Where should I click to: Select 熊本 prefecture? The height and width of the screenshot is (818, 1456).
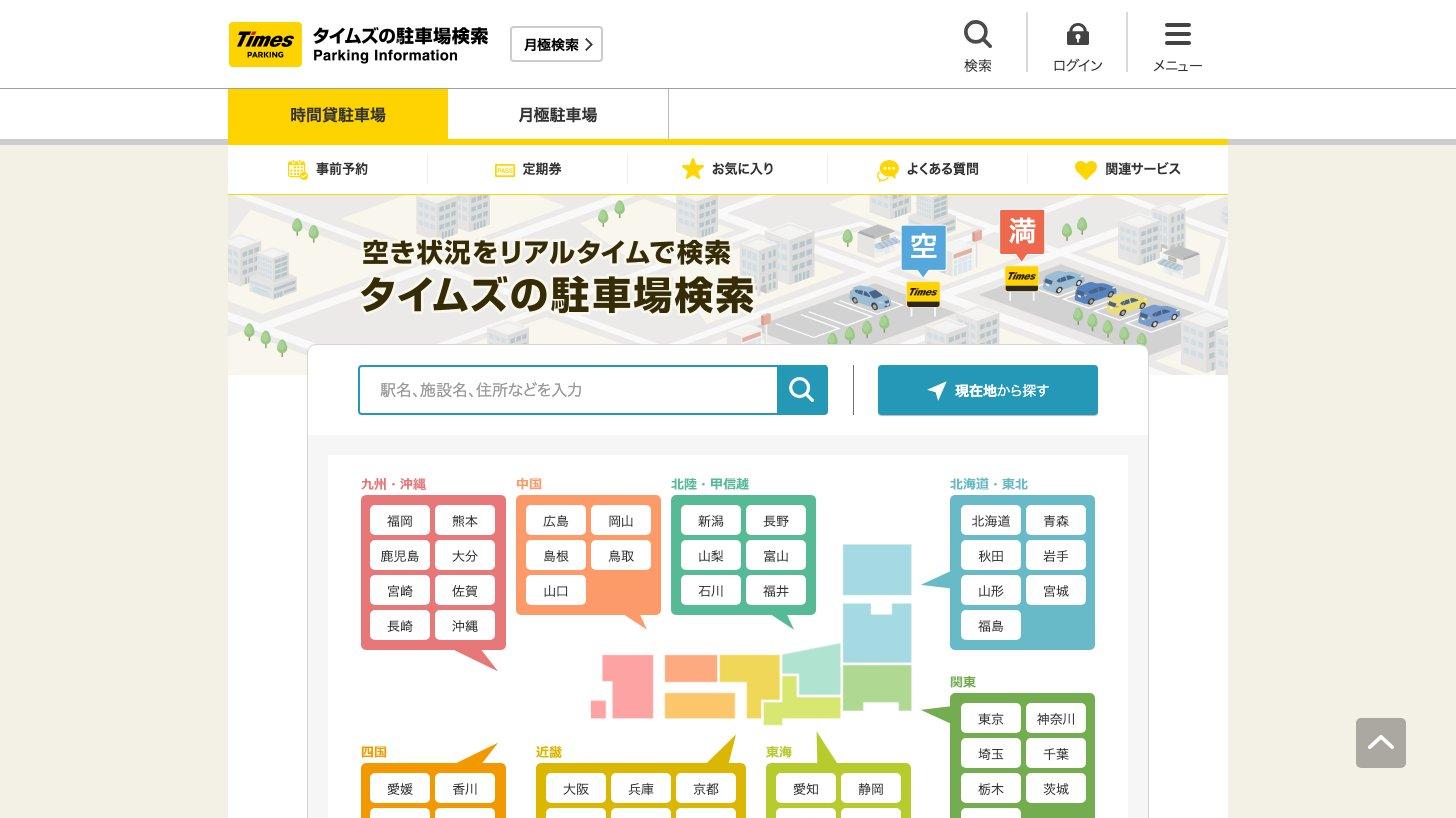tap(465, 521)
